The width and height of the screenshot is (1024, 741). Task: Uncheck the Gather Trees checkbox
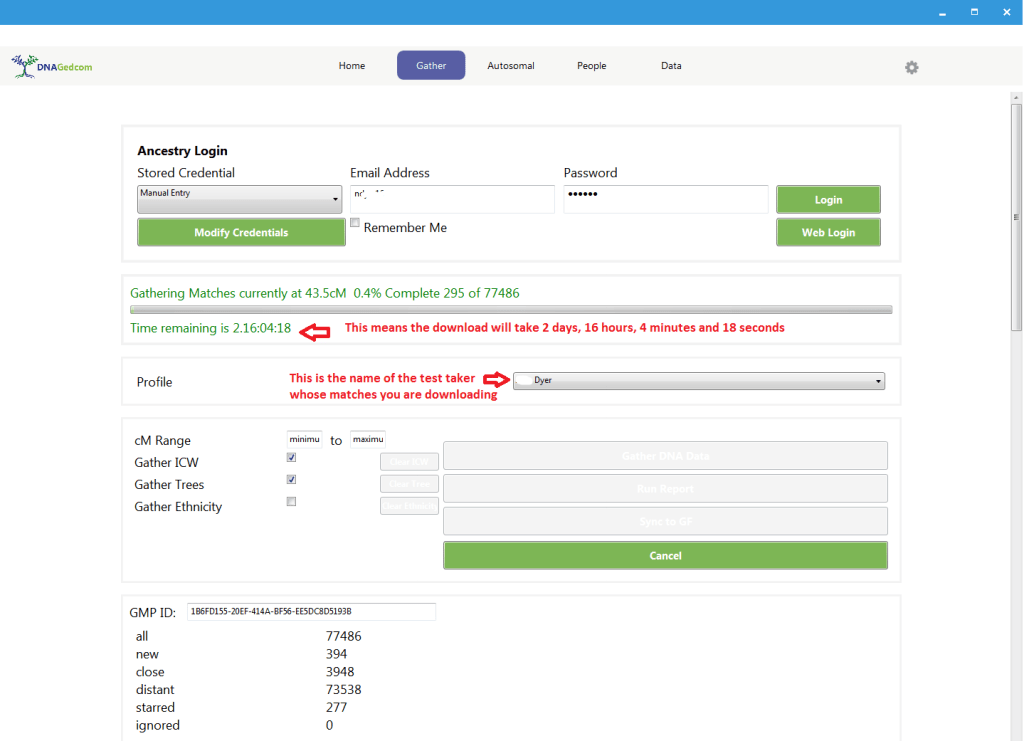pyautogui.click(x=291, y=480)
